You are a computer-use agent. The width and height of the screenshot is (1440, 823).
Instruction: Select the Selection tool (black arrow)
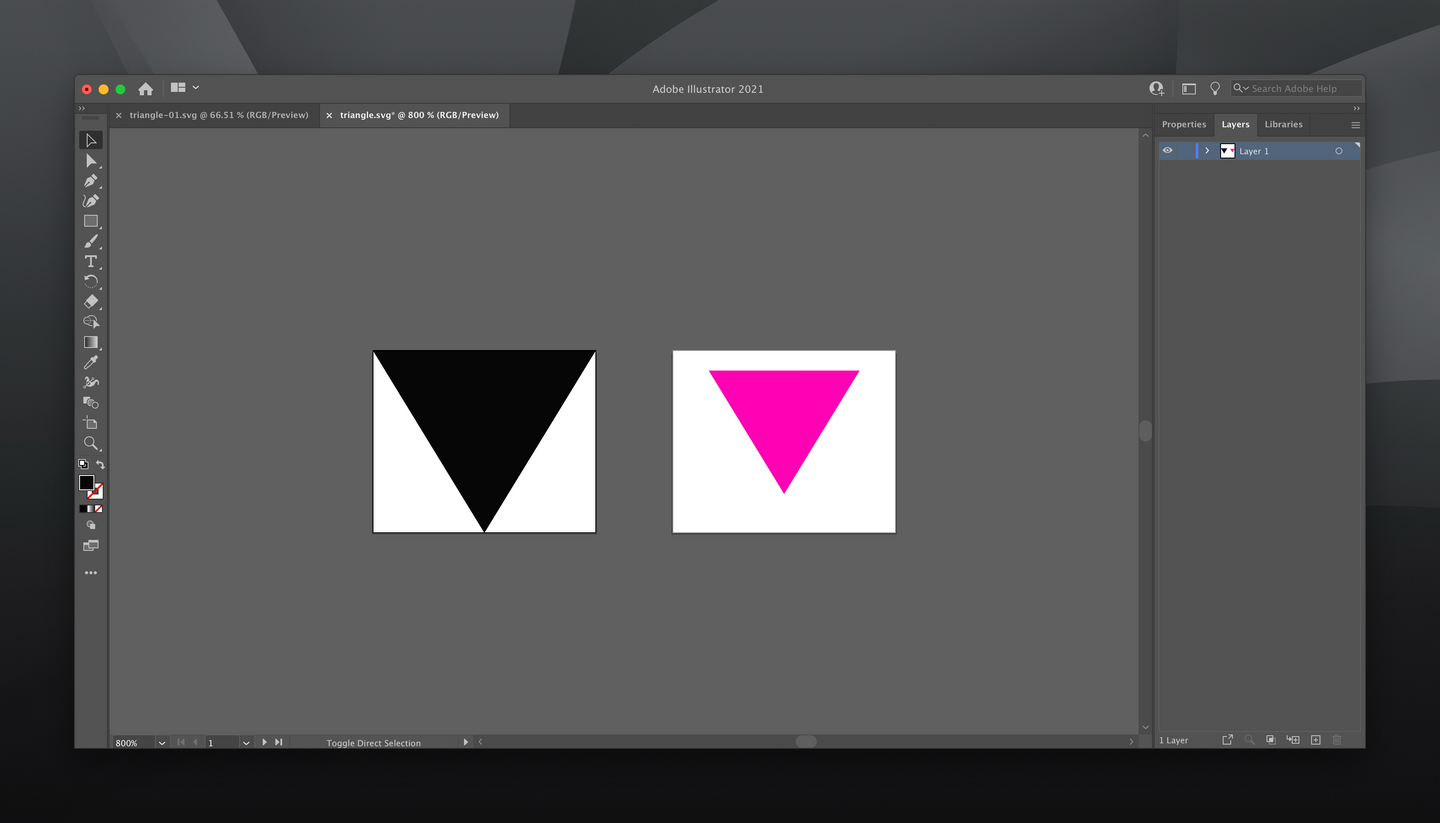point(91,140)
